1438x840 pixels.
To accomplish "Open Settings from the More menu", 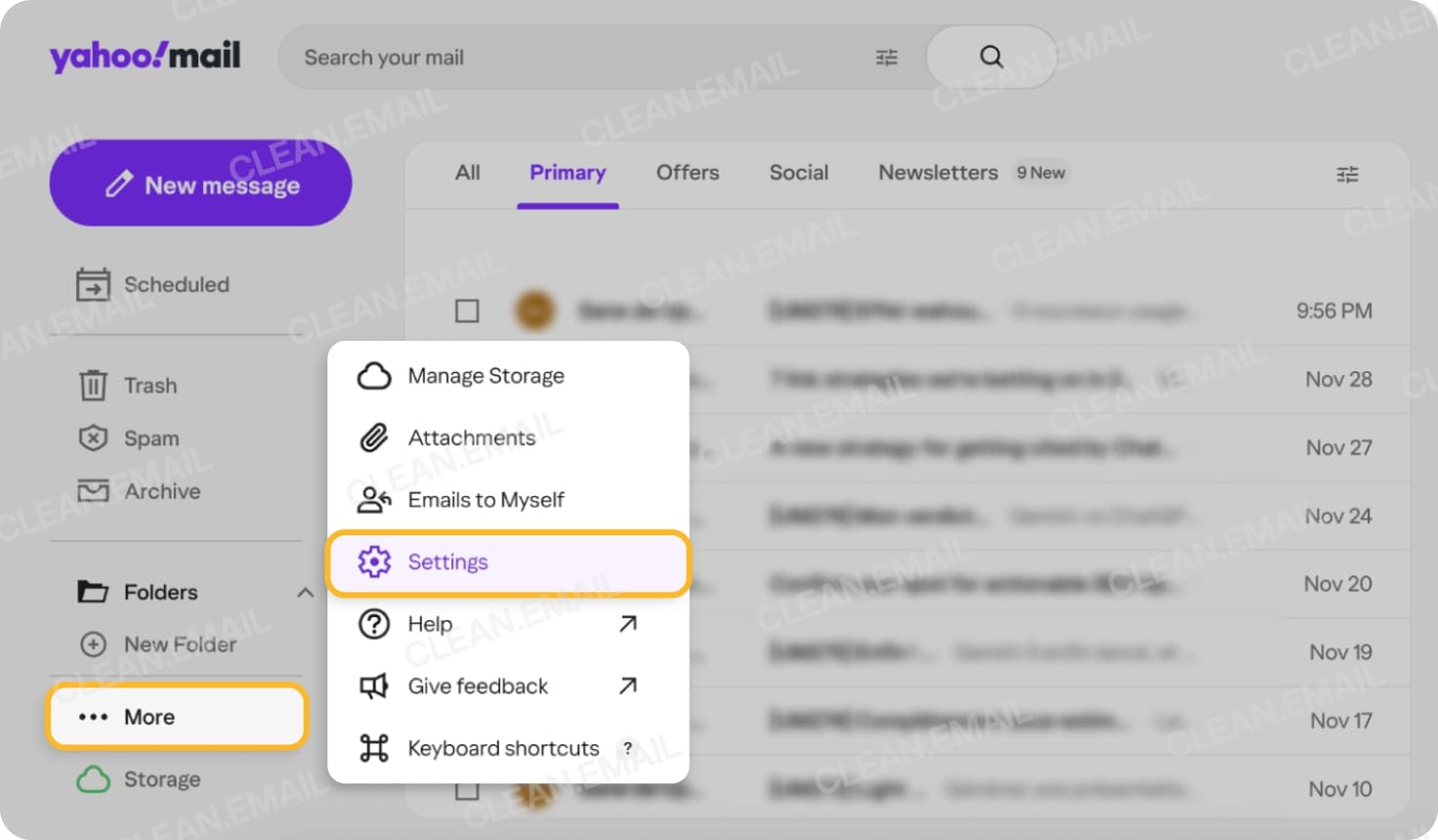I will point(447,562).
